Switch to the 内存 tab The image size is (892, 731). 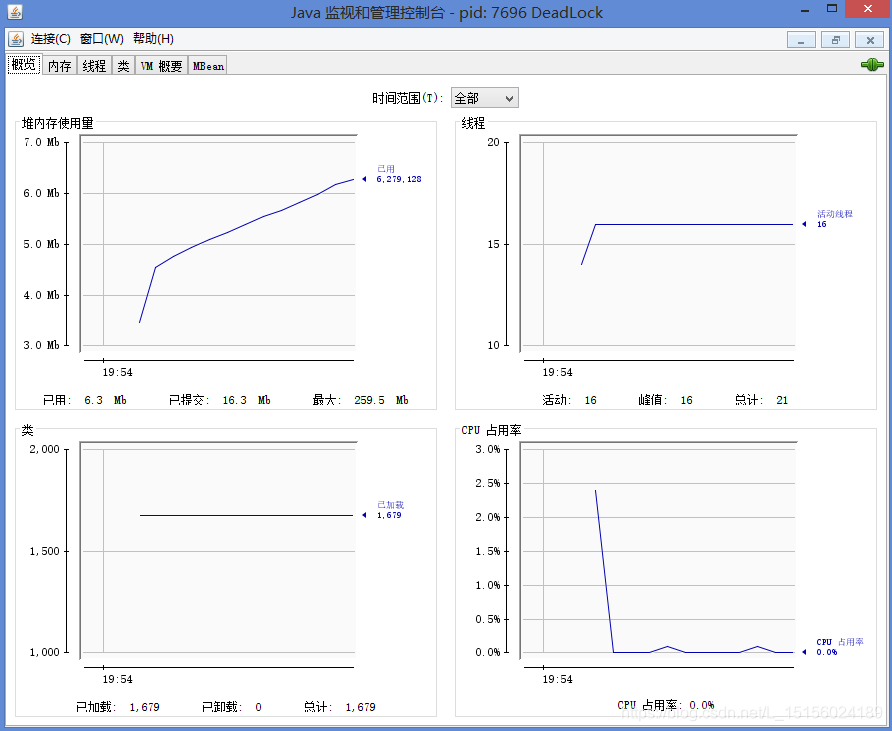[x=58, y=64]
